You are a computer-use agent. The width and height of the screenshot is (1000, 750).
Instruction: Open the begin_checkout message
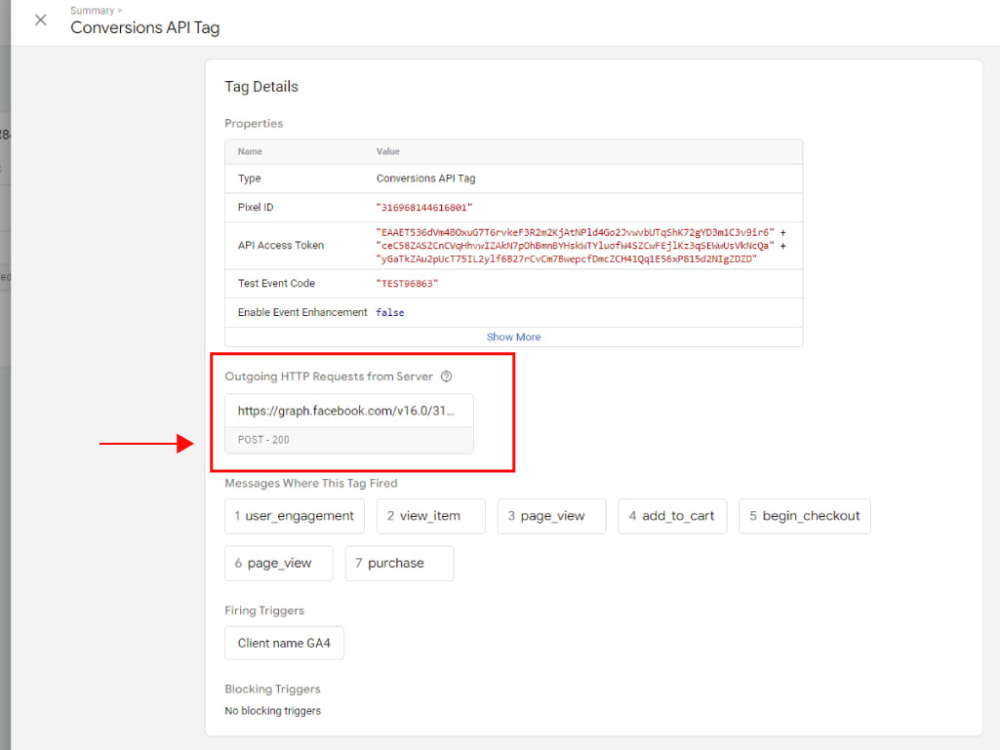[804, 516]
